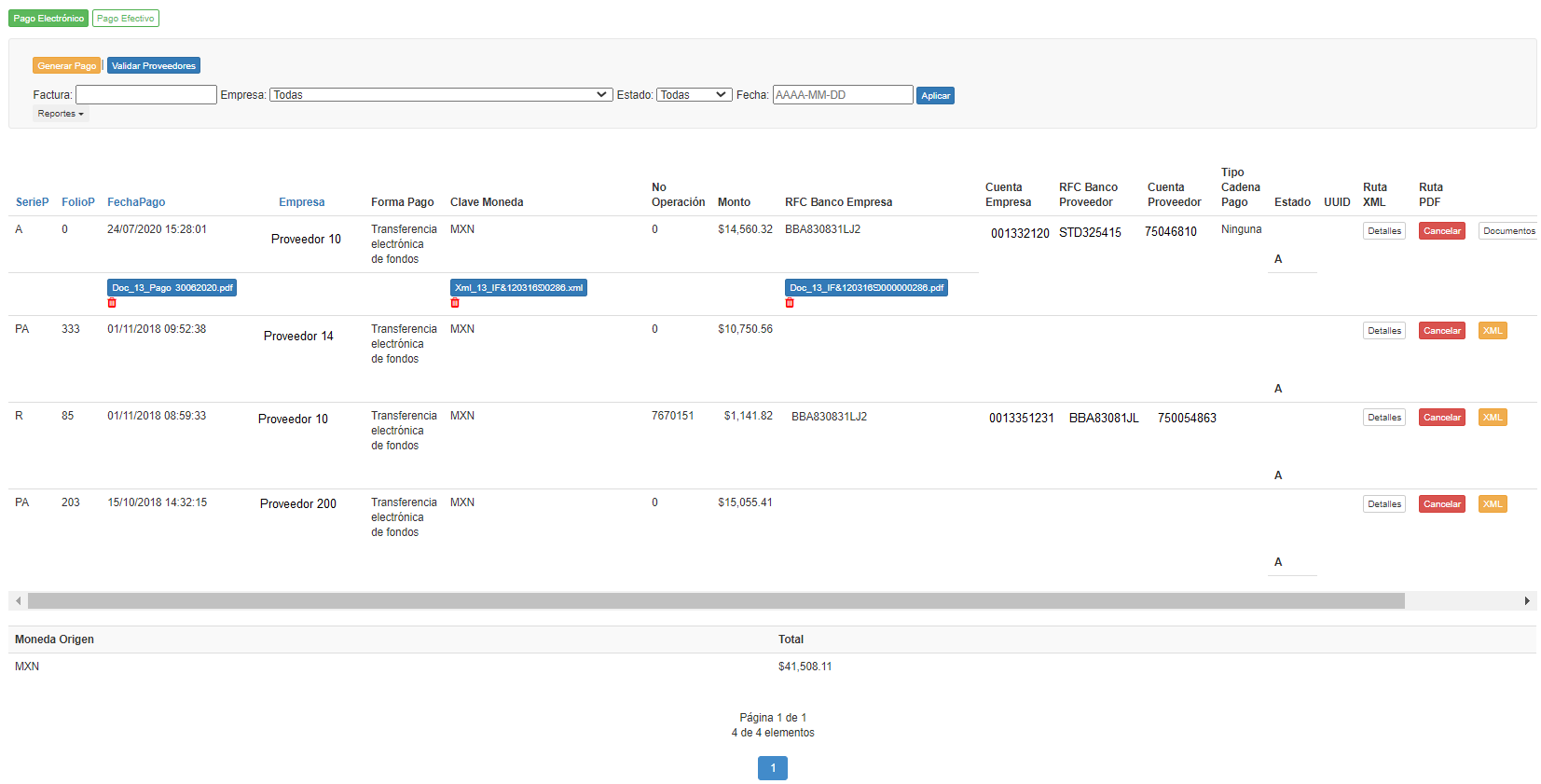Click provider account 750054863
Viewport: 1541px width, 784px height.
click(x=1187, y=419)
